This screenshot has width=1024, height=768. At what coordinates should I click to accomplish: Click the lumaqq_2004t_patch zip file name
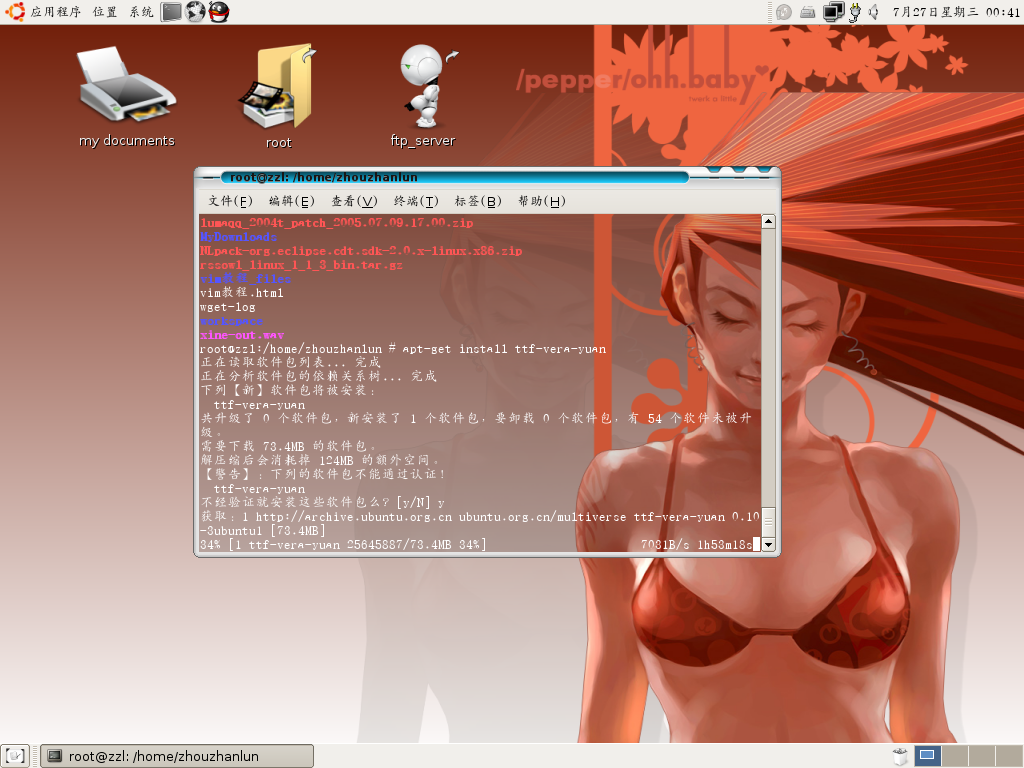[x=336, y=223]
